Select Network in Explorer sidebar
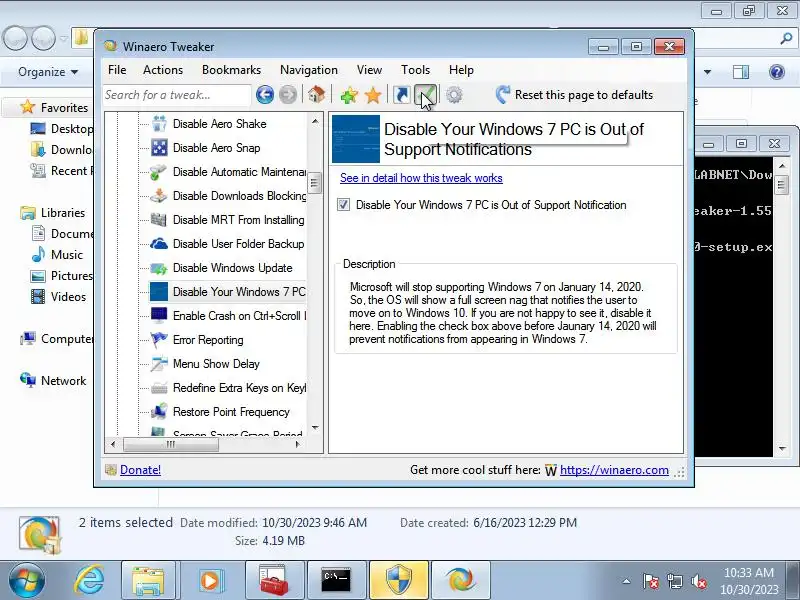This screenshot has height=600, width=800. 63,381
